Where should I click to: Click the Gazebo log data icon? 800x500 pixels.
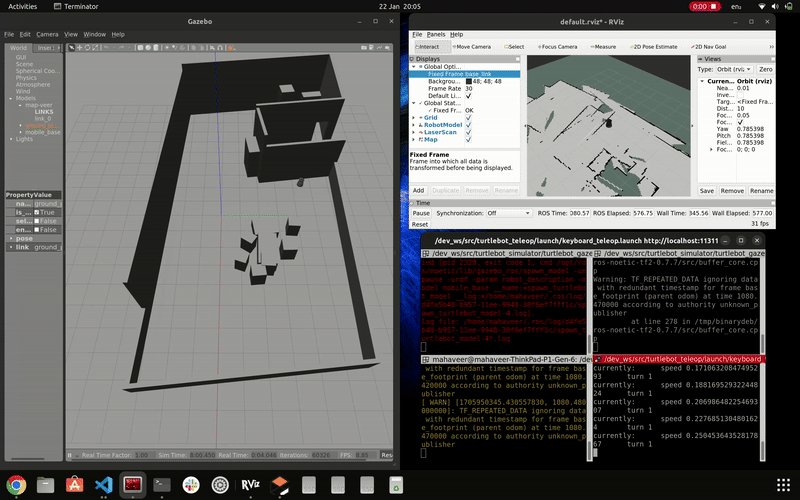point(371,47)
